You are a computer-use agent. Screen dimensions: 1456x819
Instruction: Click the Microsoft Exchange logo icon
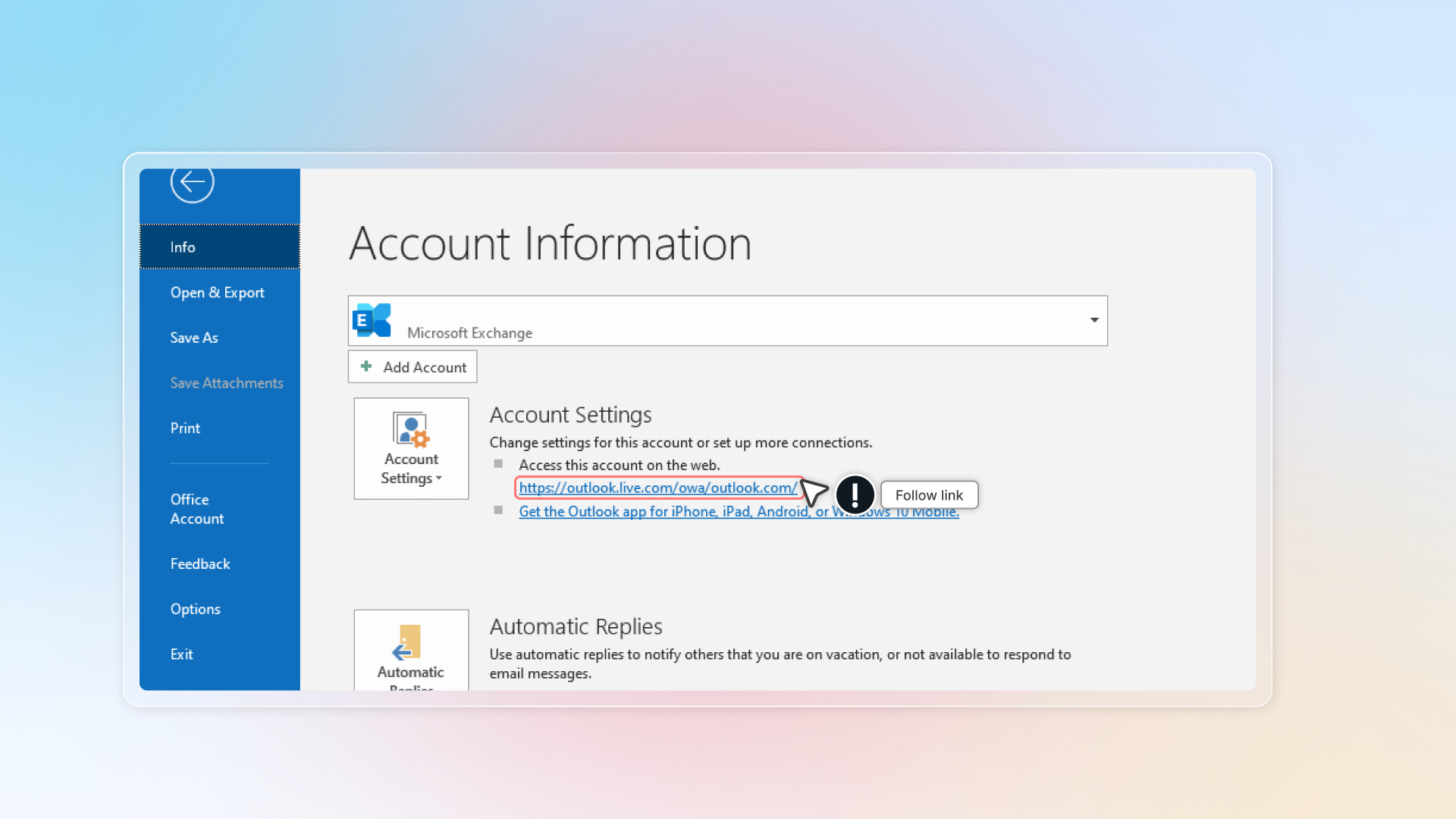372,320
